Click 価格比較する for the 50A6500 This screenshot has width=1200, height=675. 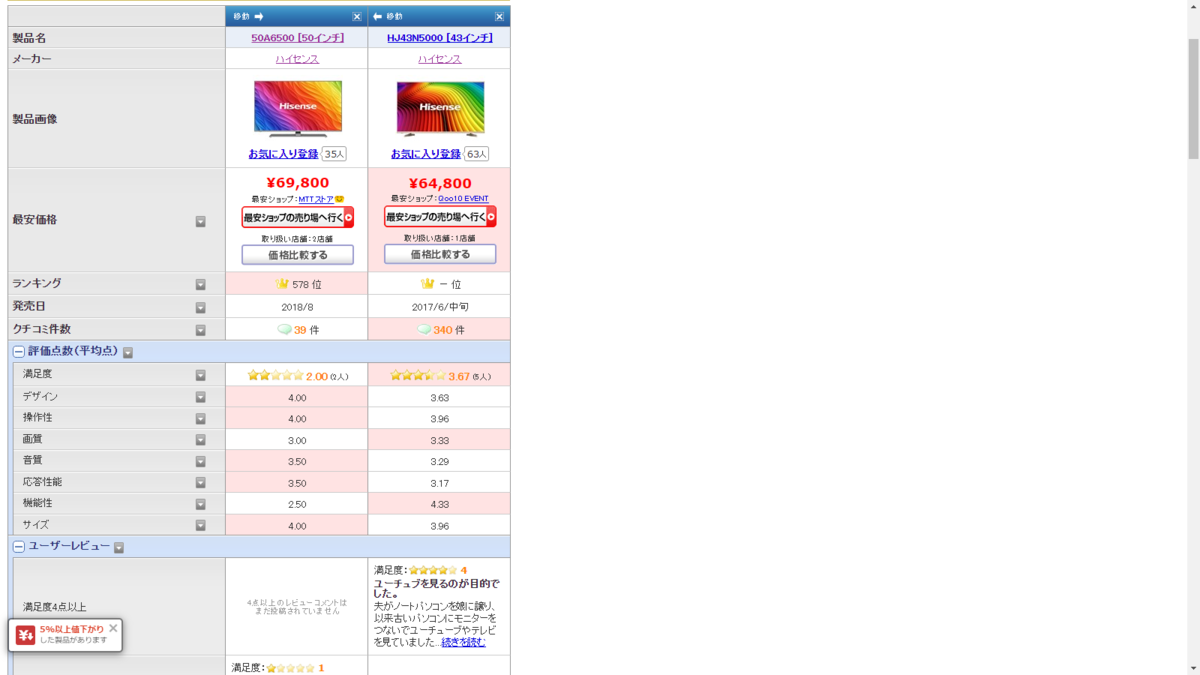pyautogui.click(x=298, y=255)
